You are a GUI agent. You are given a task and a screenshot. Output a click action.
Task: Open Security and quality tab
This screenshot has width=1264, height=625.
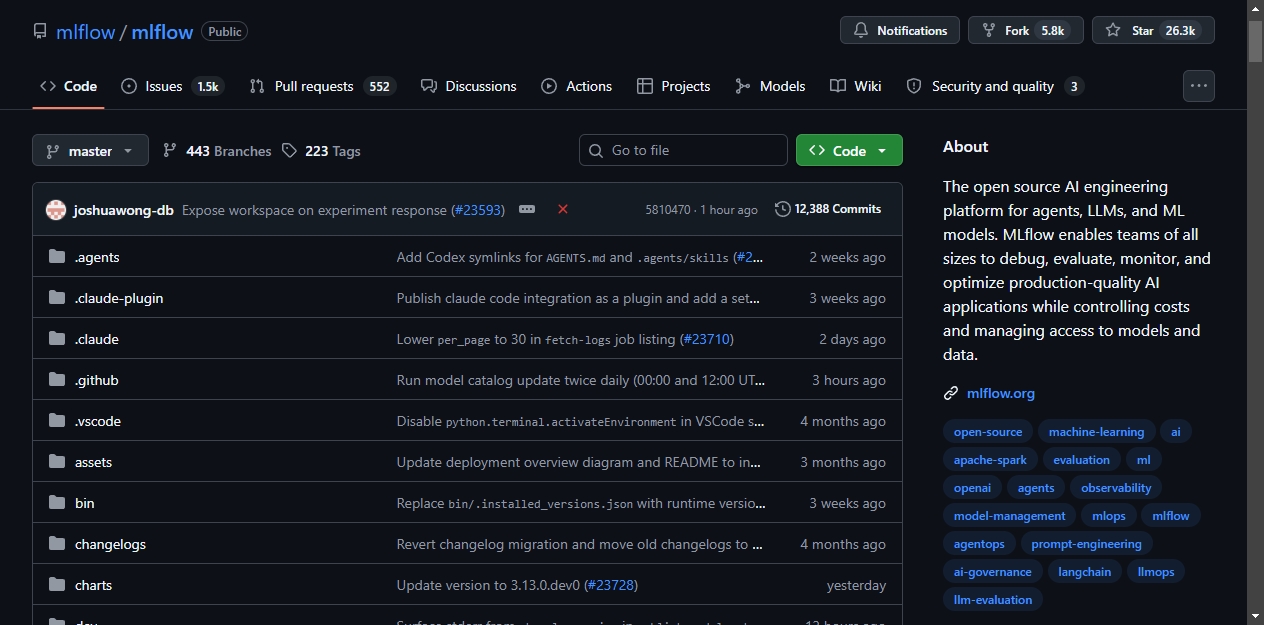(x=995, y=86)
